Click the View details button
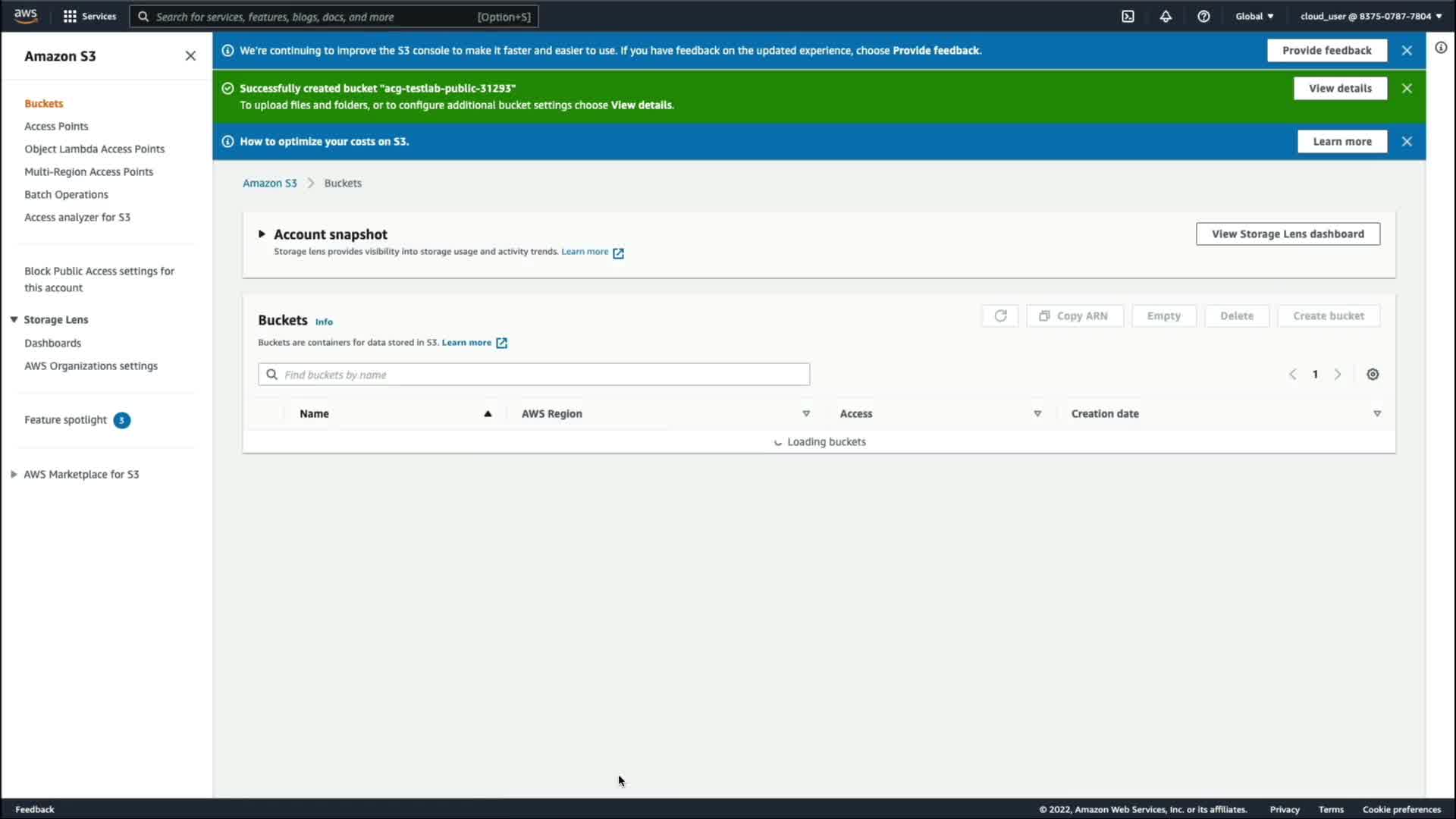 coord(1340,88)
